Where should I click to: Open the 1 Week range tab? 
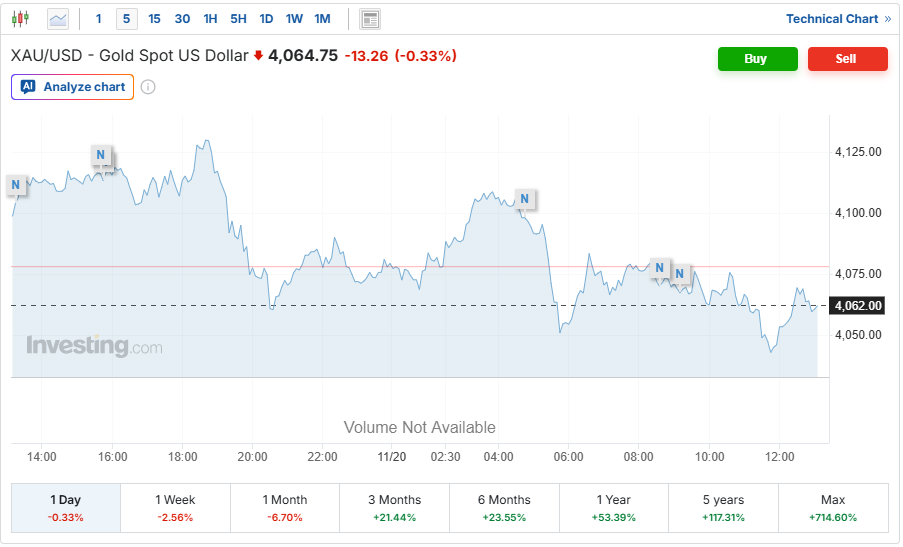175,508
